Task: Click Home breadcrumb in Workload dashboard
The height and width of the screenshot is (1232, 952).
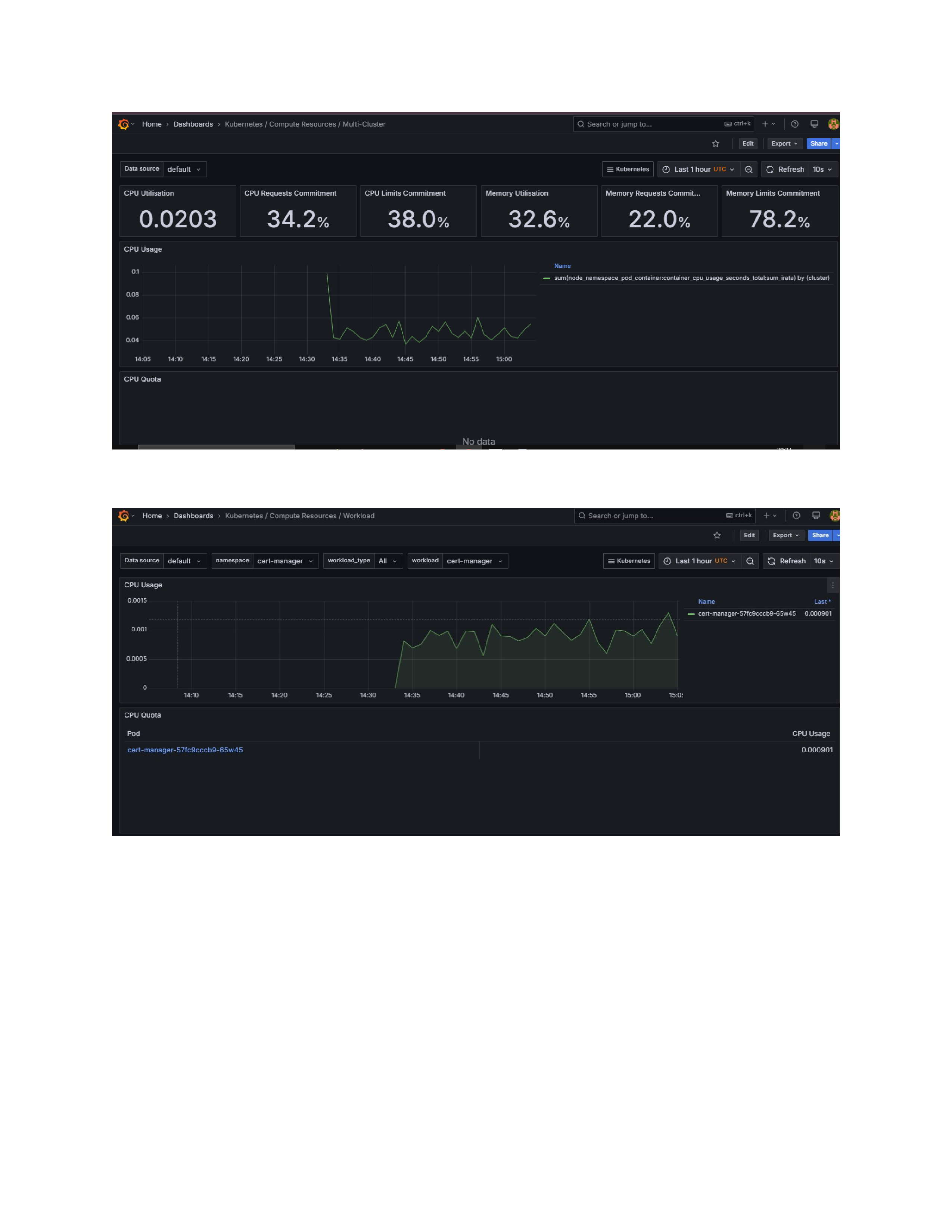Action: (x=152, y=516)
